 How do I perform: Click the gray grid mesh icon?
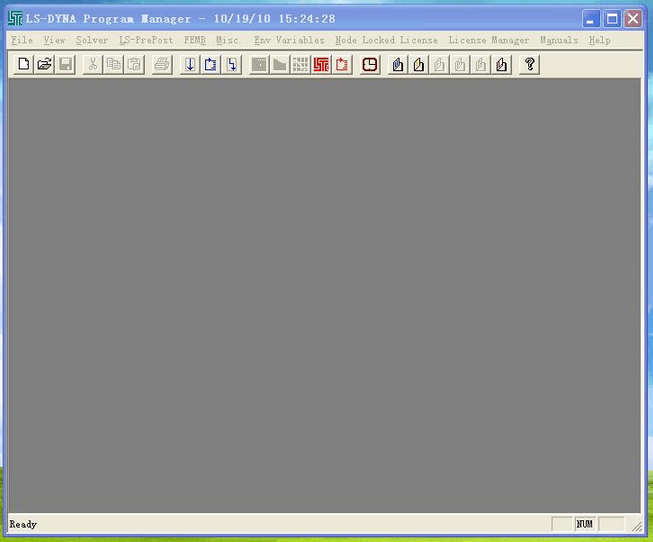[x=300, y=64]
